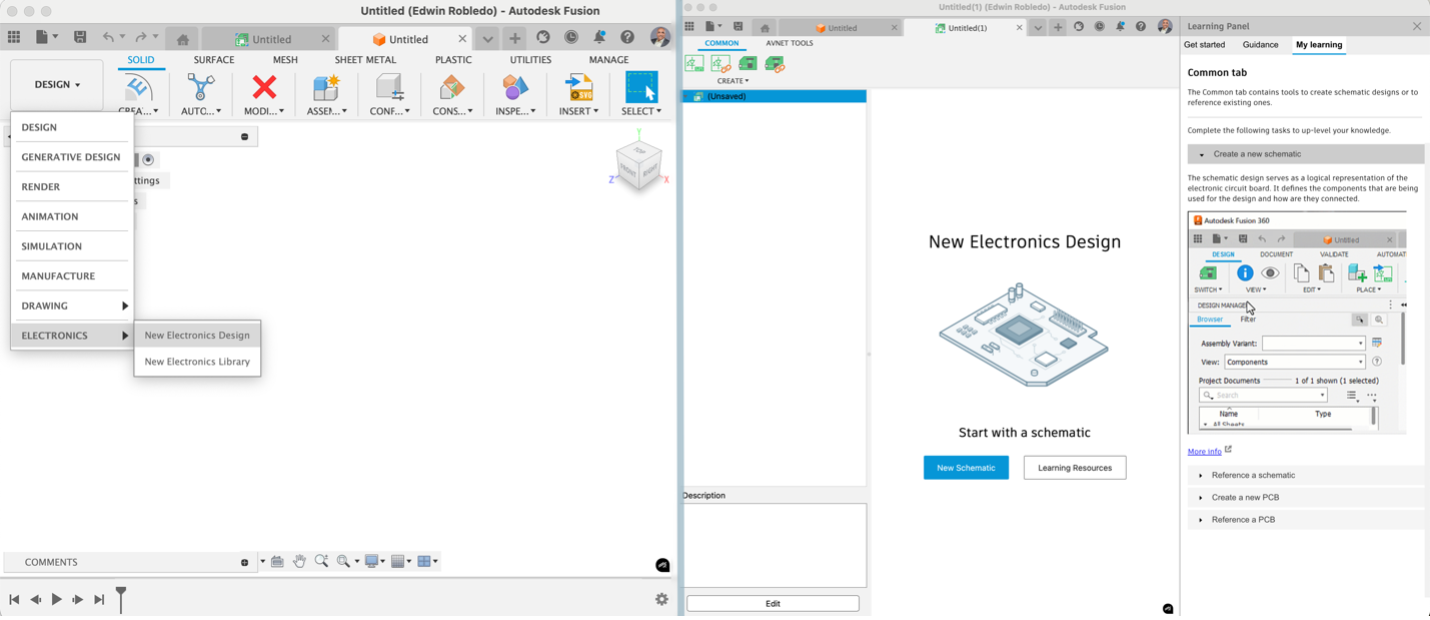Choose New Electronics Library from the Electronics submenu
The width and height of the screenshot is (1430, 620).
[x=197, y=361]
